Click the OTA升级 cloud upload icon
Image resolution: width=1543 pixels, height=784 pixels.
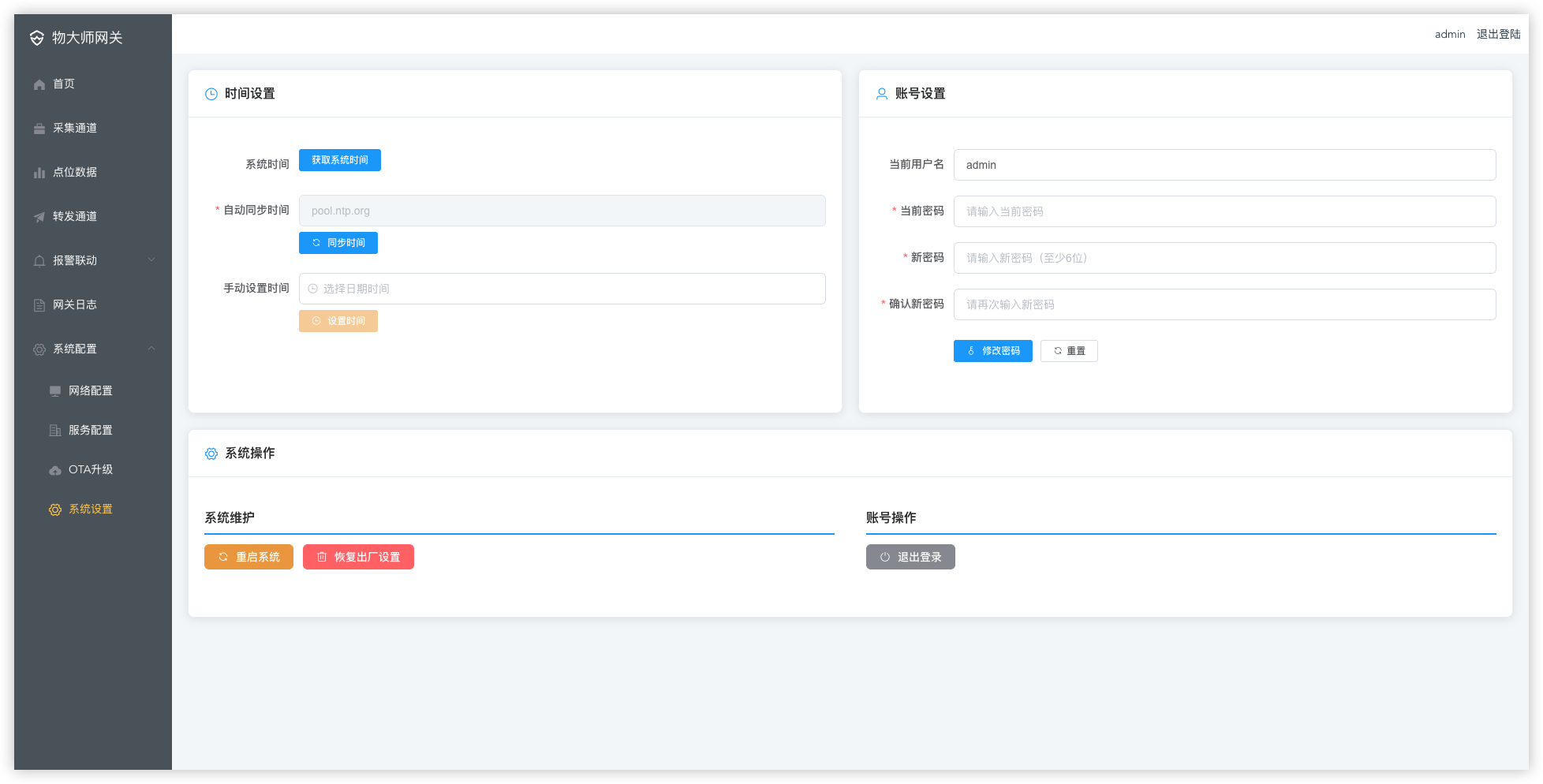[x=55, y=470]
